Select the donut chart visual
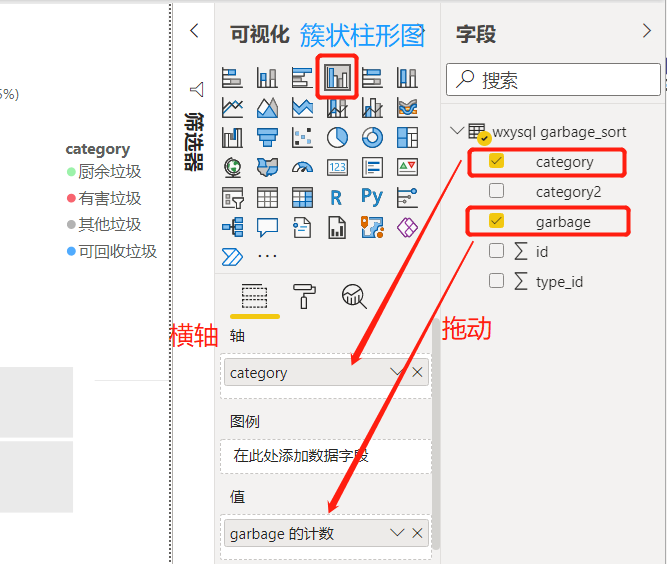This screenshot has height=564, width=667. pos(372,137)
